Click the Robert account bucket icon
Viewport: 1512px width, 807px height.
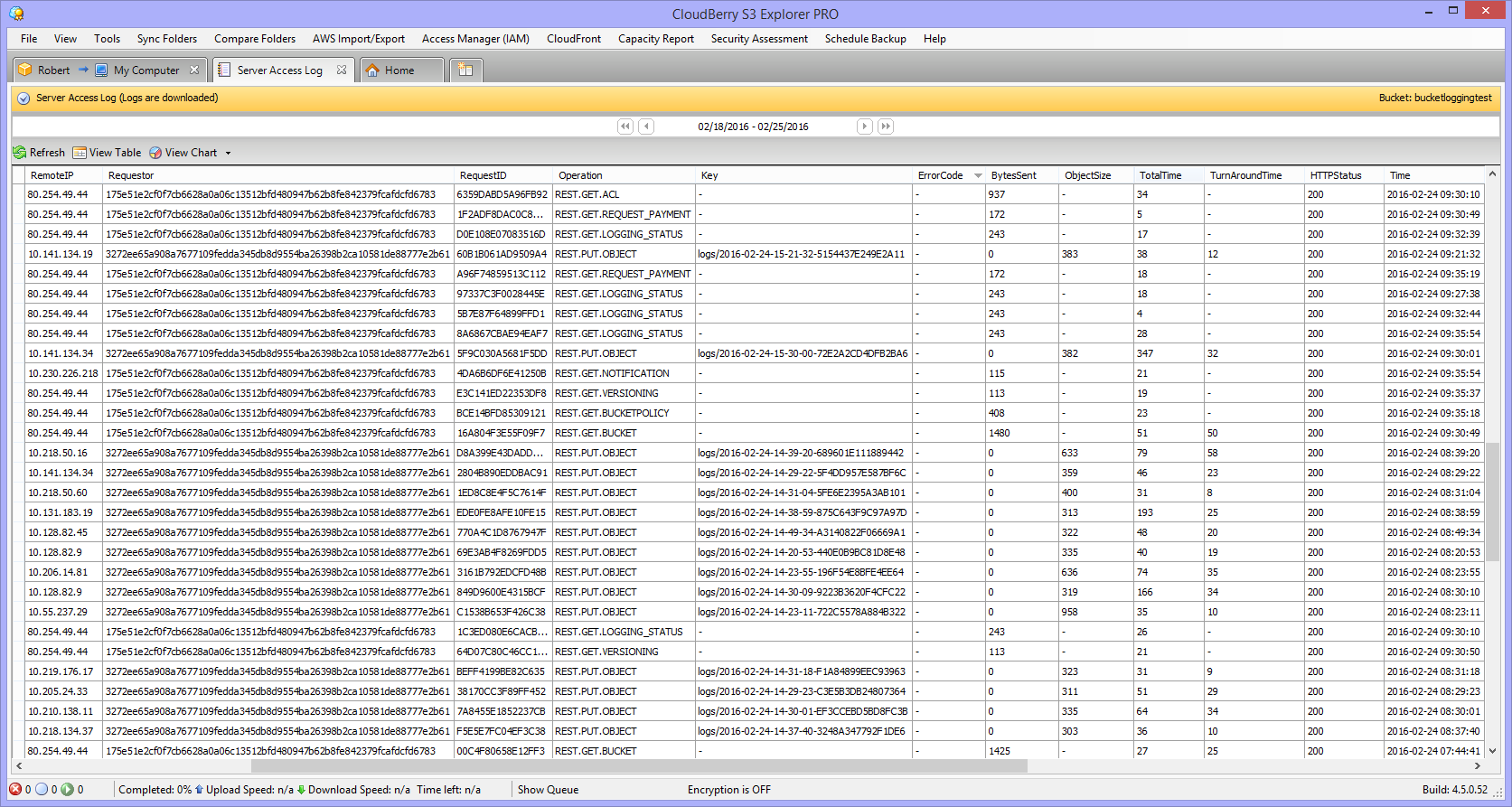(x=25, y=70)
